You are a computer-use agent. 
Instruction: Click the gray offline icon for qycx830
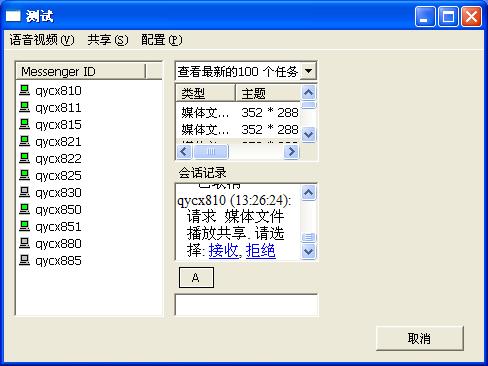tap(24, 192)
